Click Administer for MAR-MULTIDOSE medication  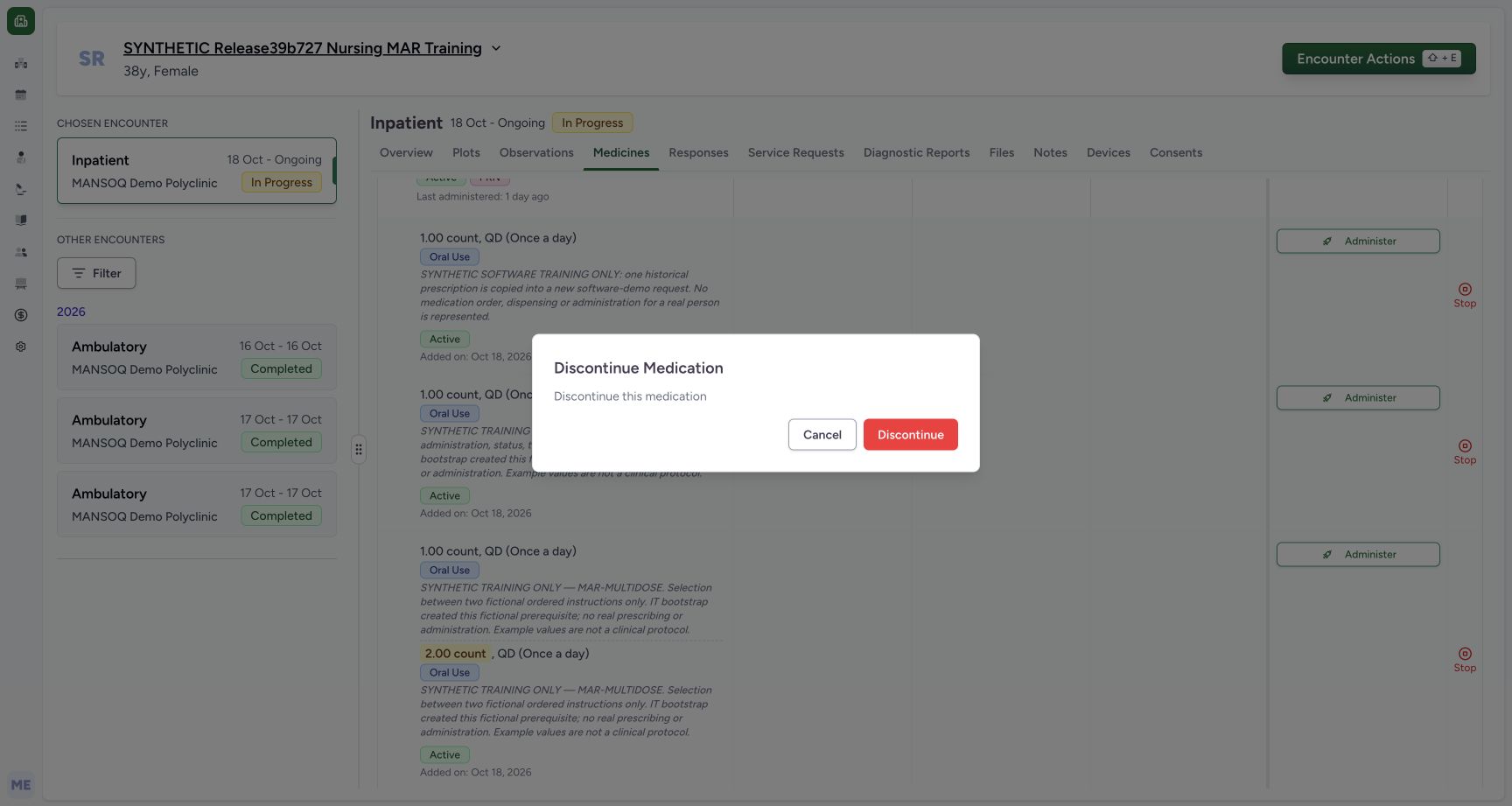[x=1358, y=555]
